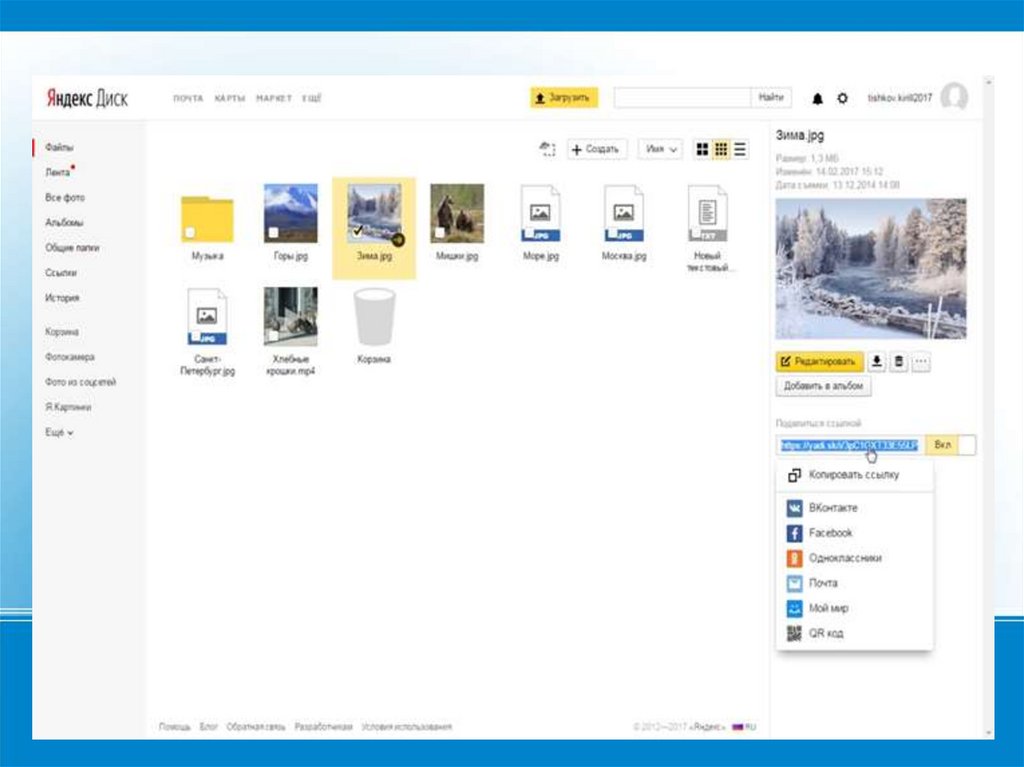Click the search input field

682,97
